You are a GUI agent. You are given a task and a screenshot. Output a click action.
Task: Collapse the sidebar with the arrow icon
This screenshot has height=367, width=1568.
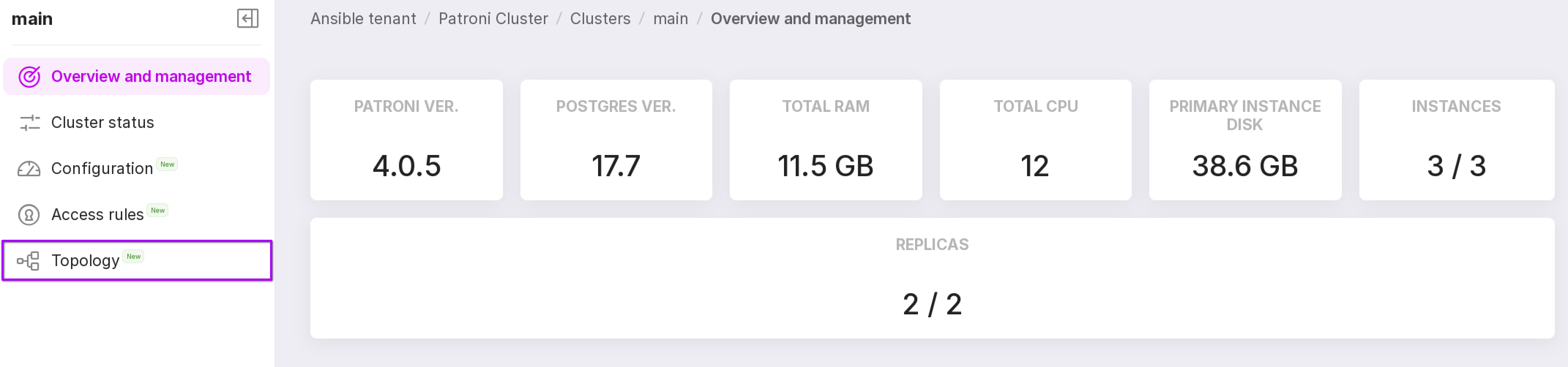pos(247,19)
